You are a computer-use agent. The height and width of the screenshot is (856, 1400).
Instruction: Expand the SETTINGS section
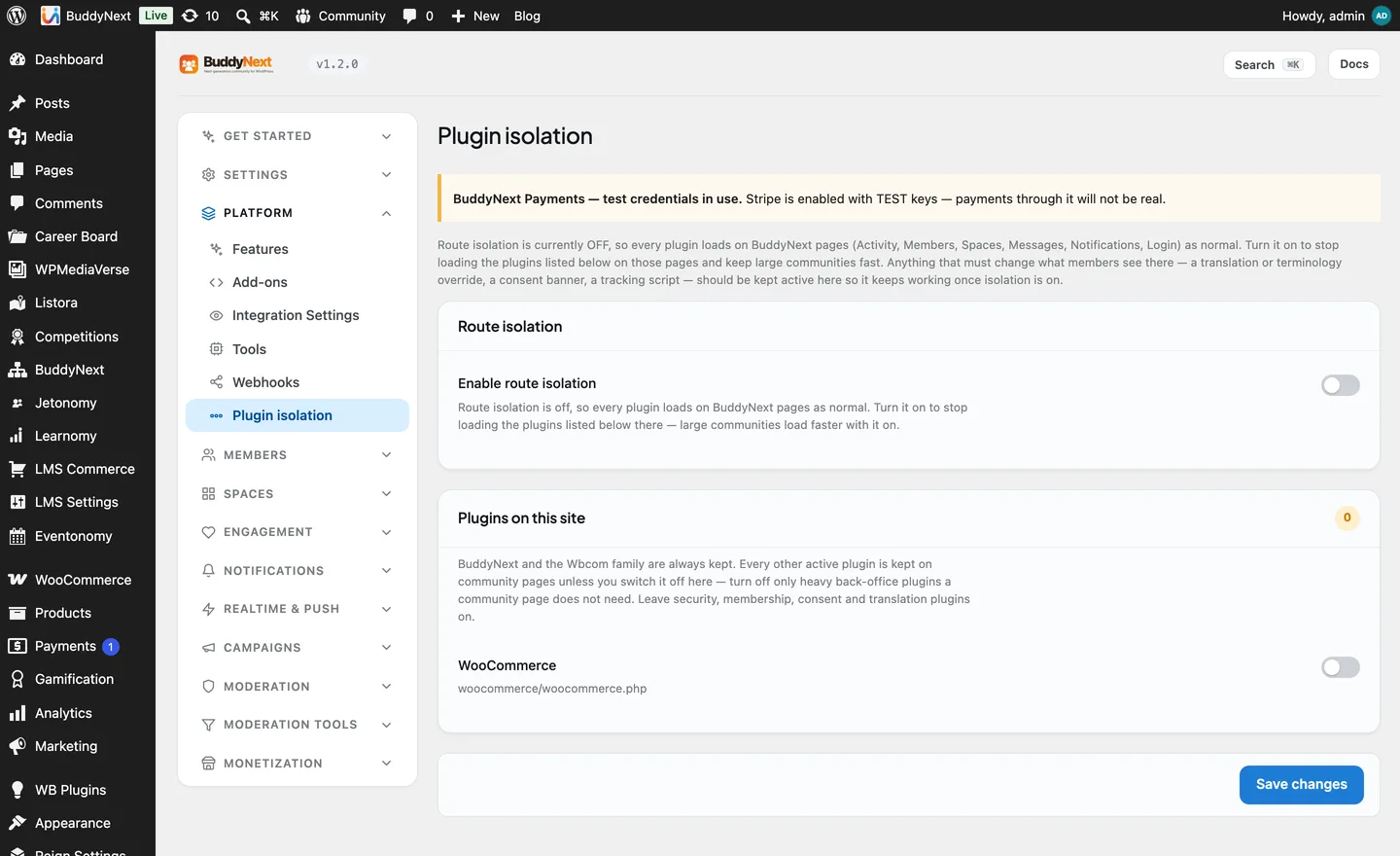(297, 175)
